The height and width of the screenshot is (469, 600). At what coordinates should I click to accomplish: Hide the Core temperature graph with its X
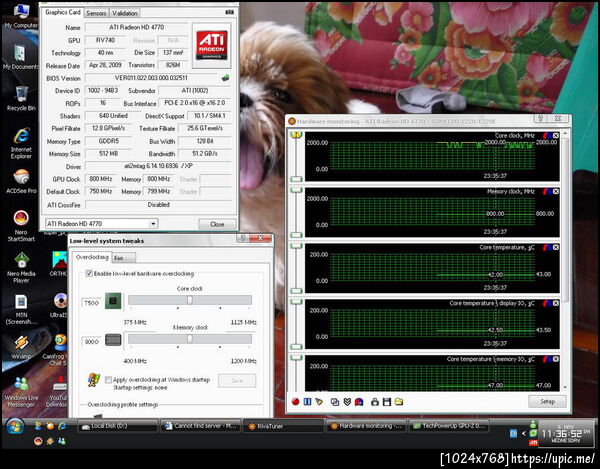556,248
